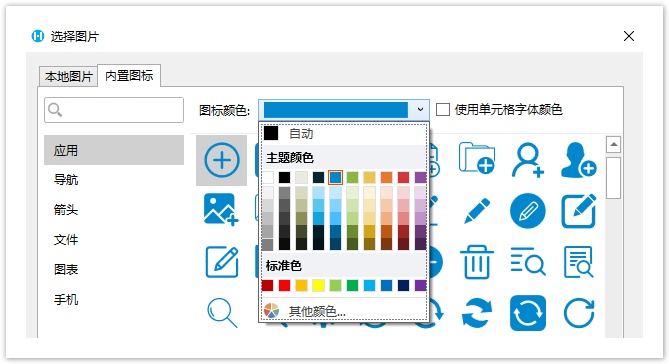Choose the pencil in rounded square icon
Screen dimensions: 669x364
(579, 211)
